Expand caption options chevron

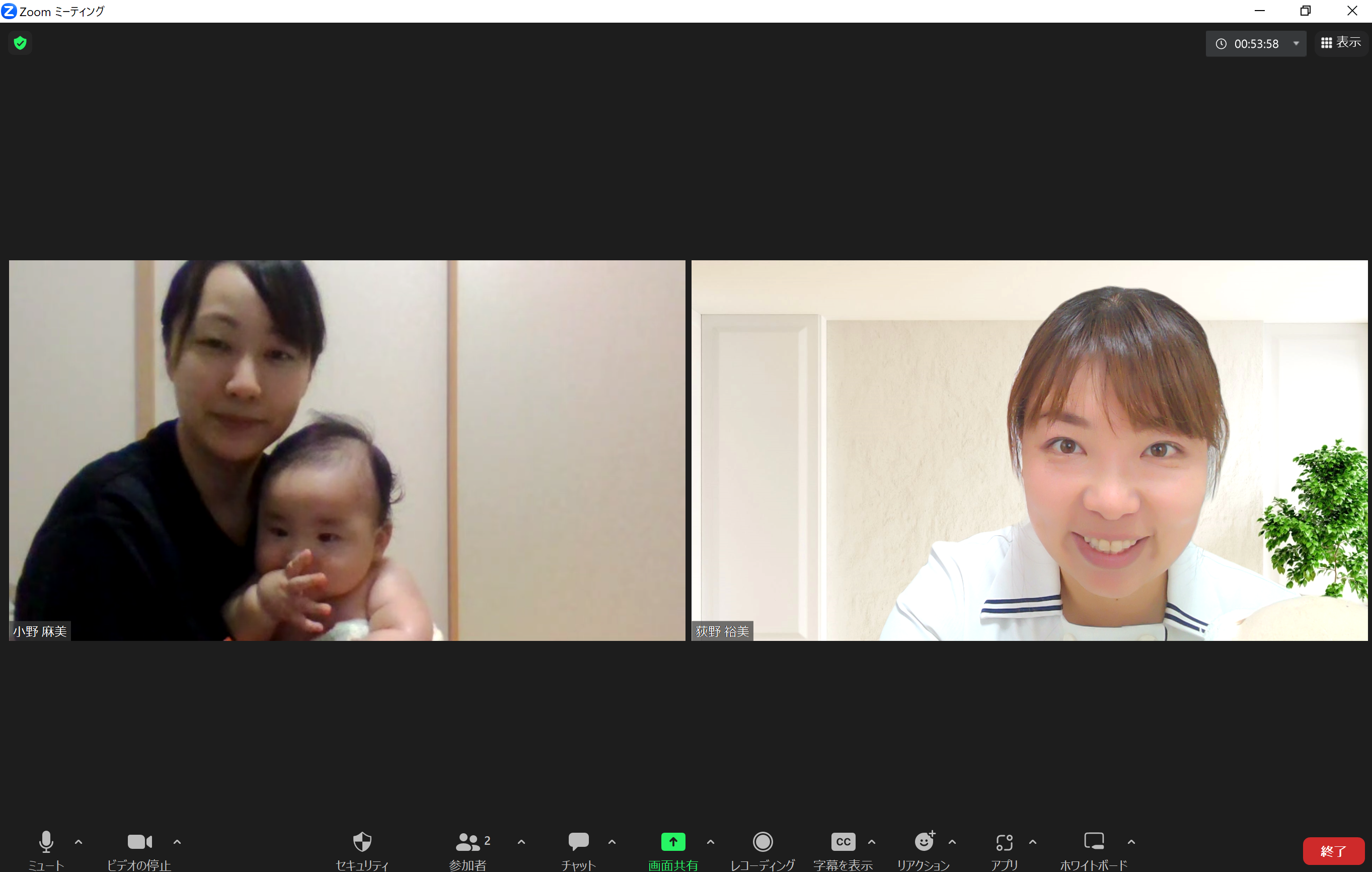pyautogui.click(x=872, y=842)
